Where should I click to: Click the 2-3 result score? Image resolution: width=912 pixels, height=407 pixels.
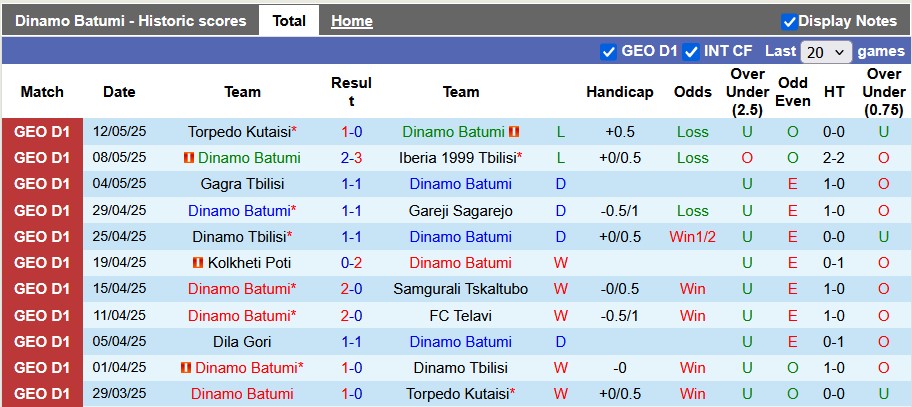click(x=351, y=158)
